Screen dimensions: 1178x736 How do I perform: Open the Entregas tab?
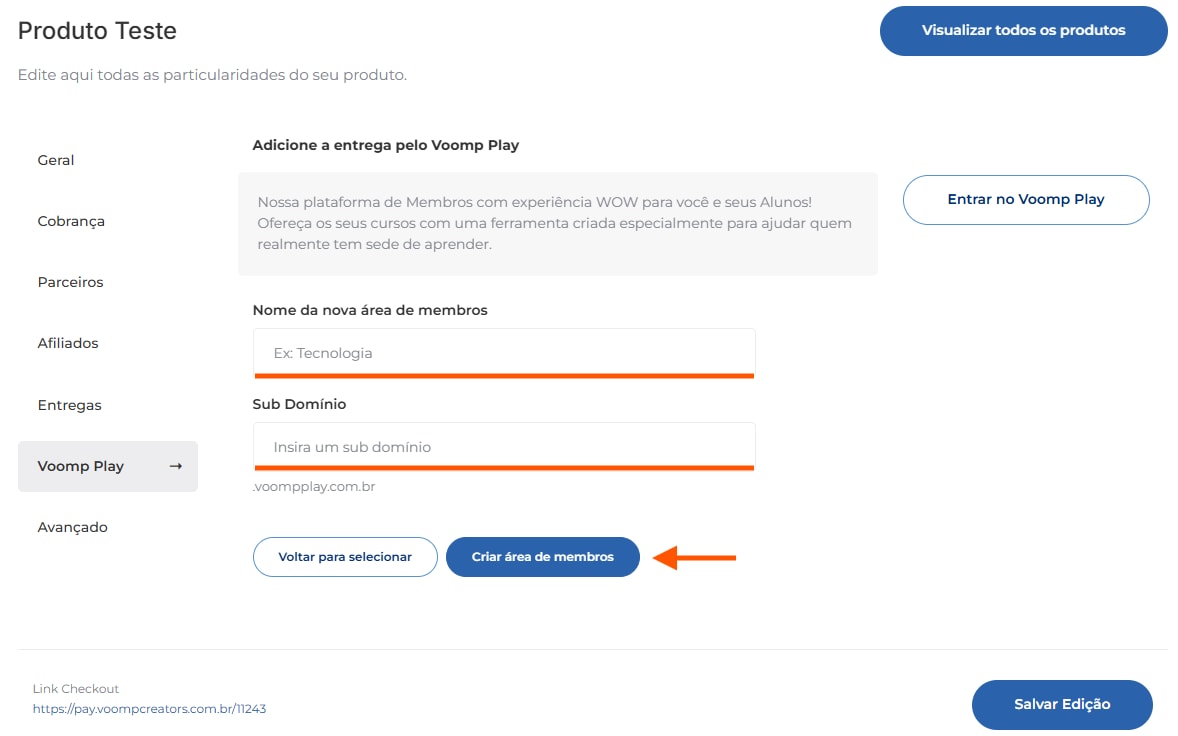[69, 405]
